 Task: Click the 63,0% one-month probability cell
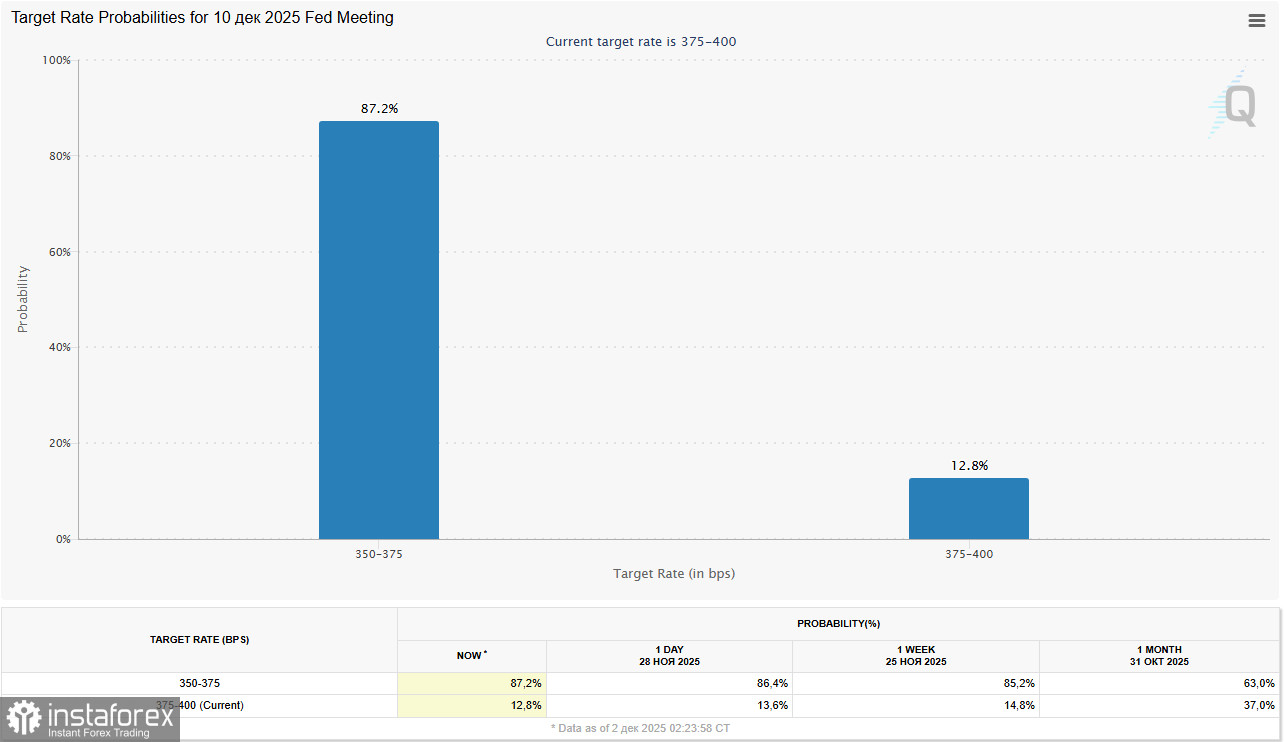1160,683
